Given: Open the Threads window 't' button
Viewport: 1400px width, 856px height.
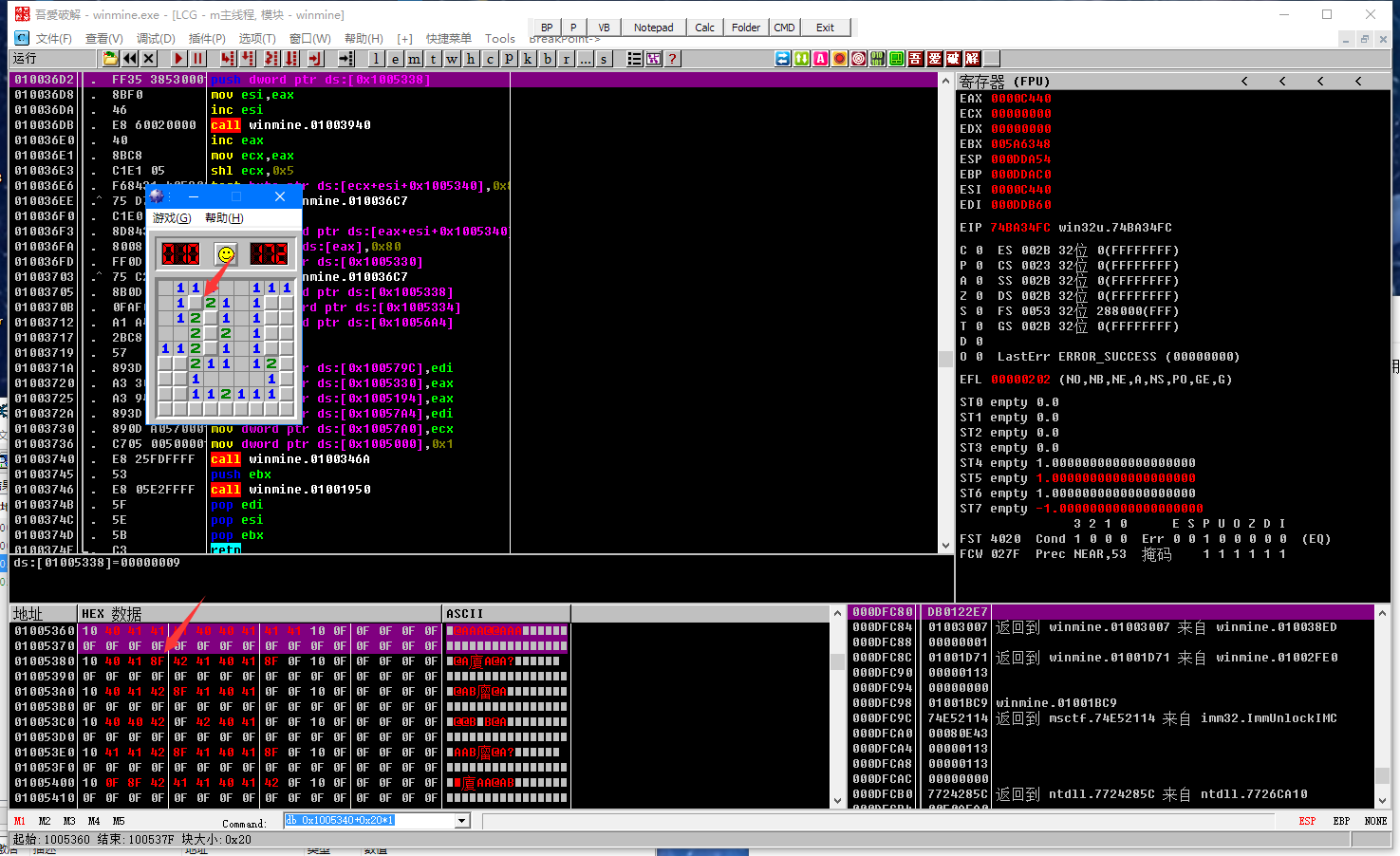Looking at the screenshot, I should pos(433,58).
